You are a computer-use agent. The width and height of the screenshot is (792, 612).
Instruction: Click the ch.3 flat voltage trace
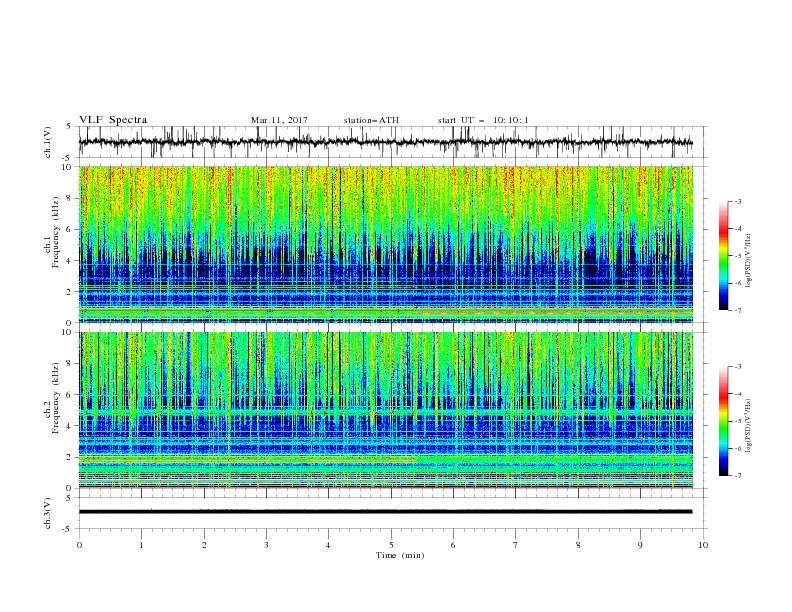coord(386,512)
